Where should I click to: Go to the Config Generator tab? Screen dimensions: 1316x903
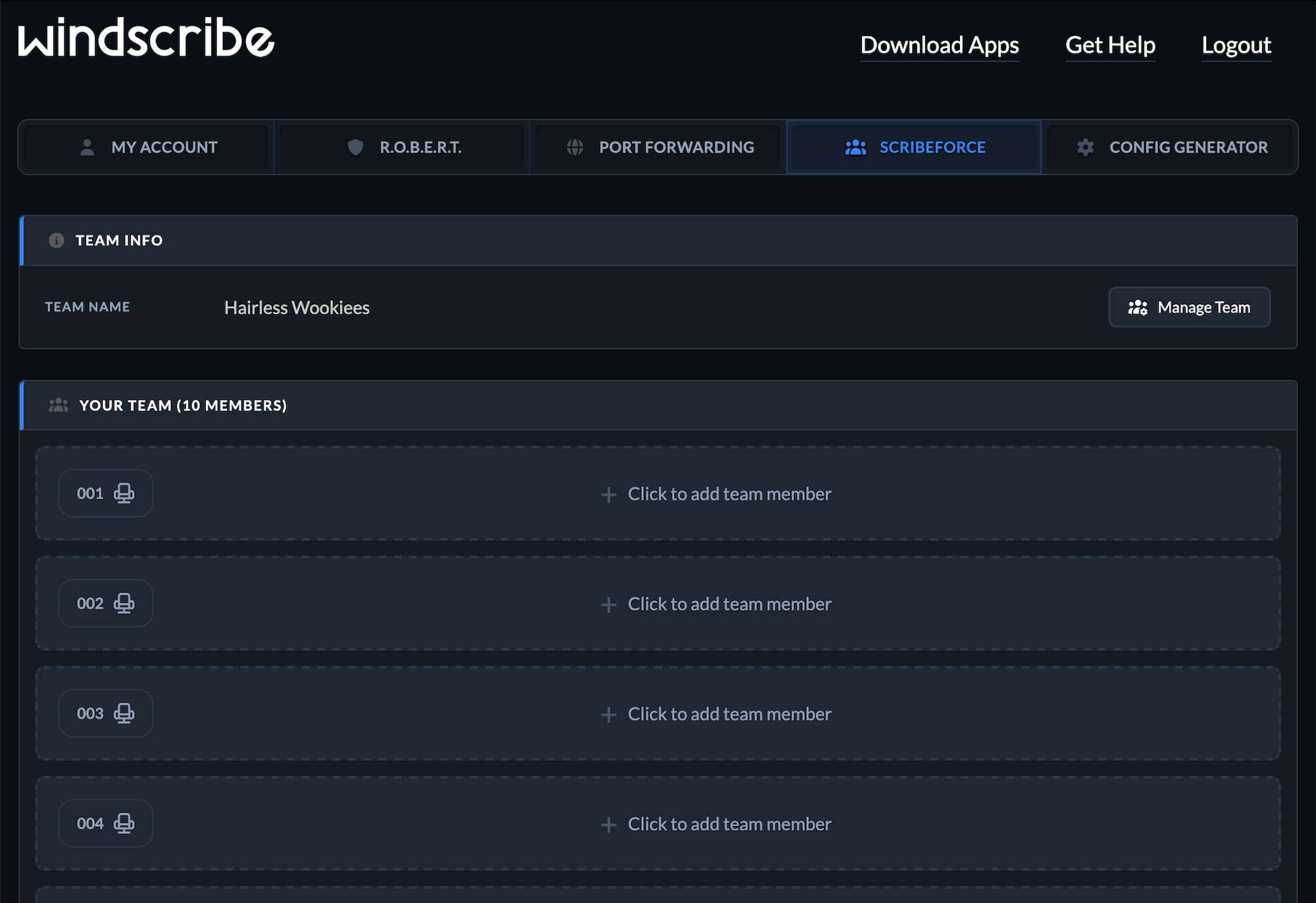tap(1170, 147)
